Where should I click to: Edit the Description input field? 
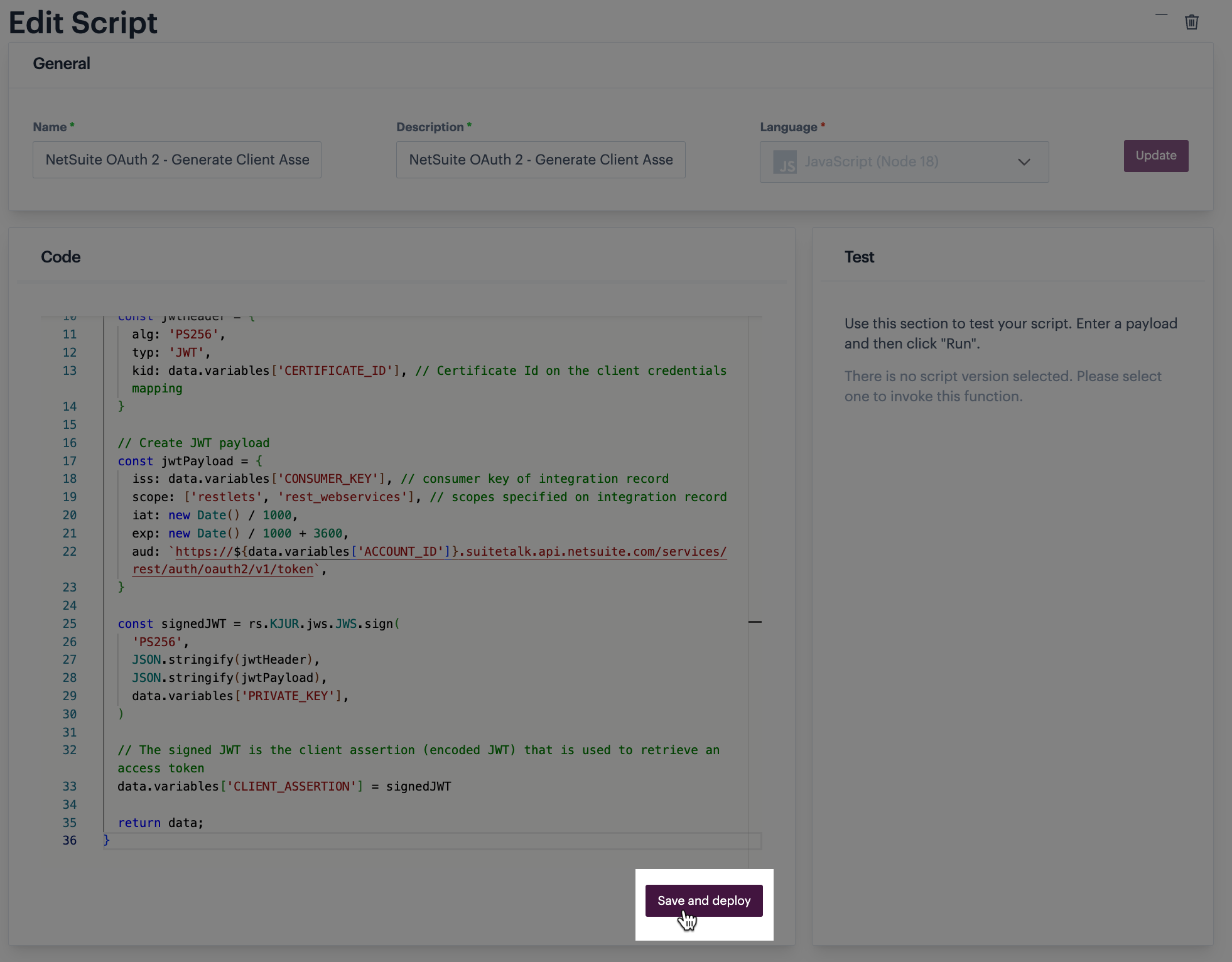point(540,159)
